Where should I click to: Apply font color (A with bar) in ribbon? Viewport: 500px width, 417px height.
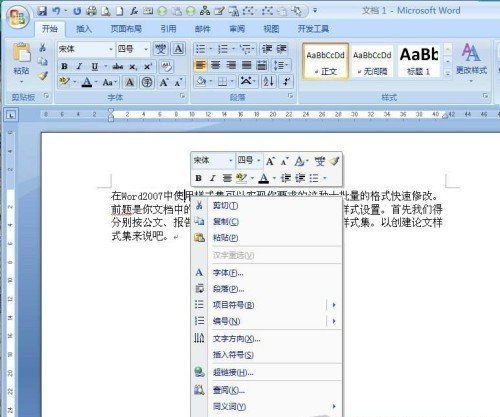pyautogui.click(x=87, y=82)
